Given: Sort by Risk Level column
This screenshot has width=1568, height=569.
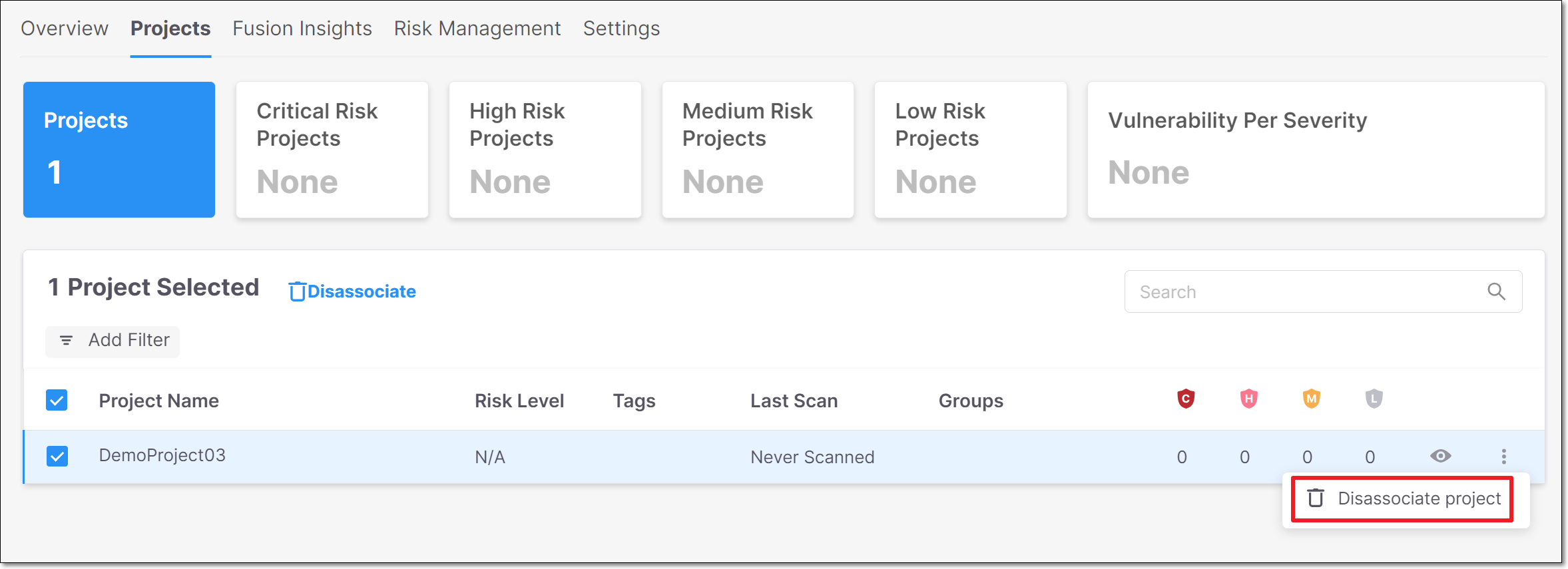Looking at the screenshot, I should pyautogui.click(x=519, y=401).
